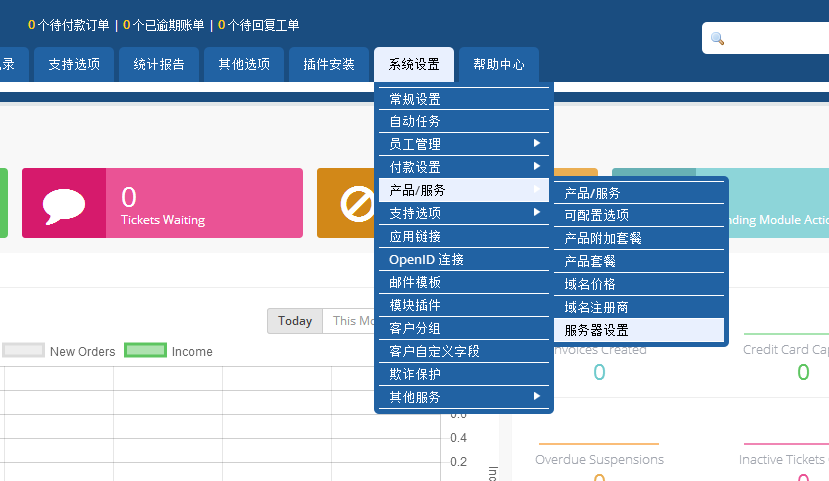This screenshot has width=829, height=481.
Task: Click the This Month chart range button
Action: click(349, 321)
